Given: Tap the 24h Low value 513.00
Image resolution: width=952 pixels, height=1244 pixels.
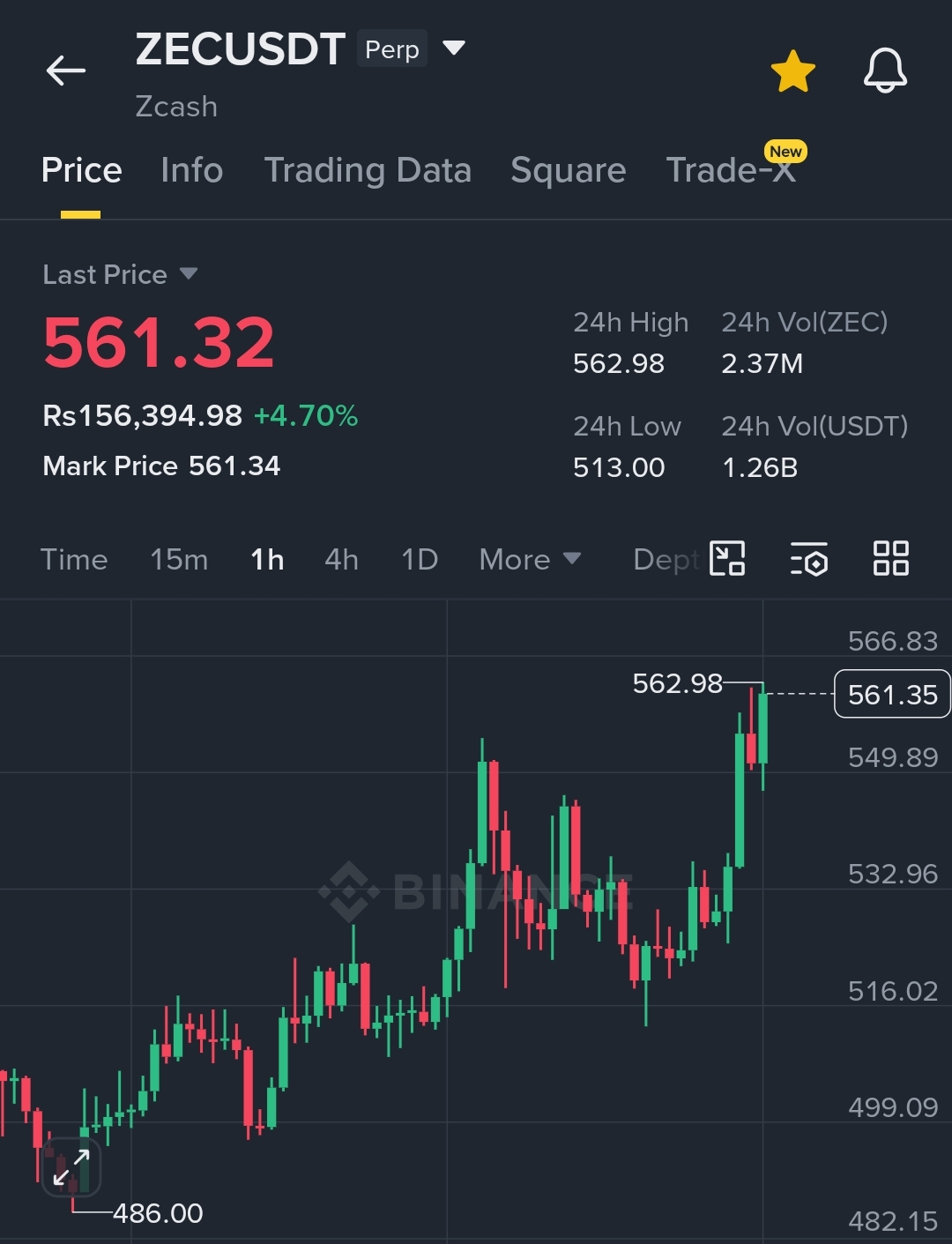Looking at the screenshot, I should point(619,467).
